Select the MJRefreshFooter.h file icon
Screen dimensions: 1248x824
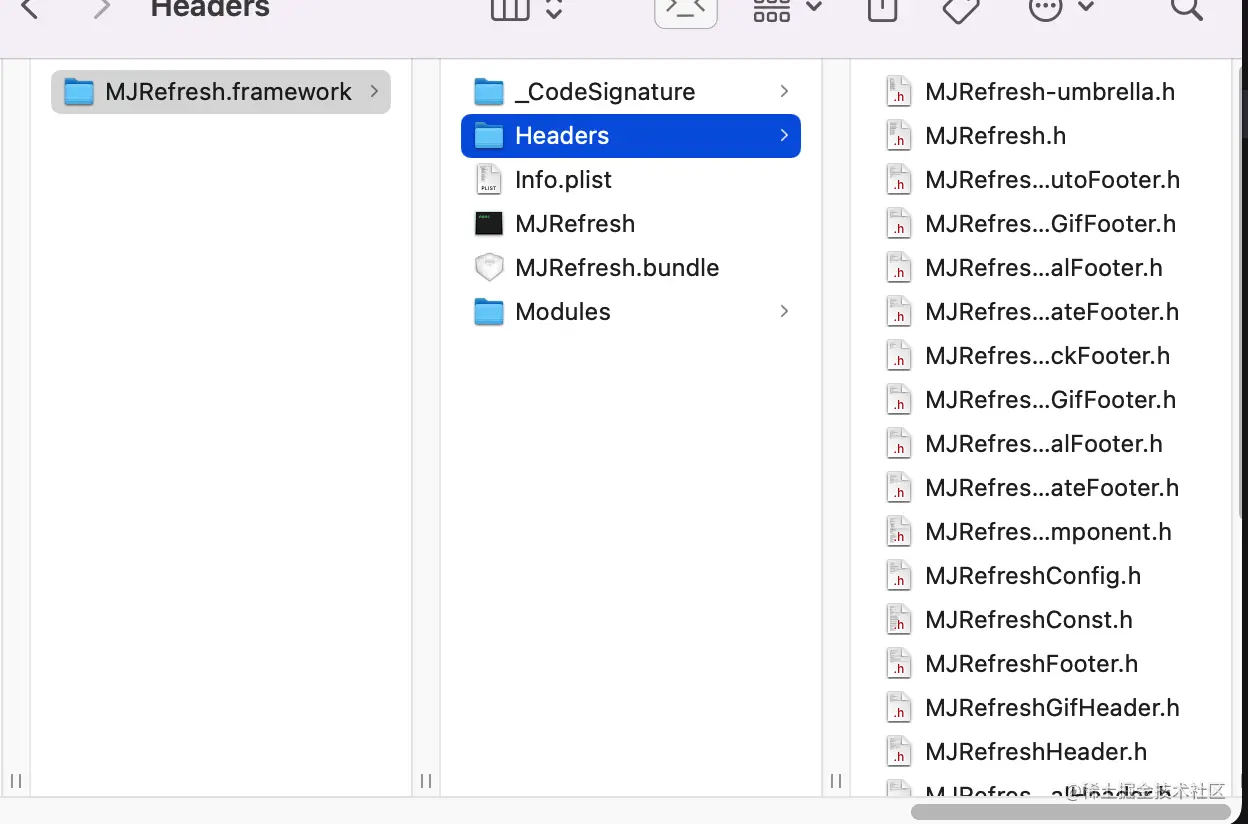pyautogui.click(x=899, y=664)
